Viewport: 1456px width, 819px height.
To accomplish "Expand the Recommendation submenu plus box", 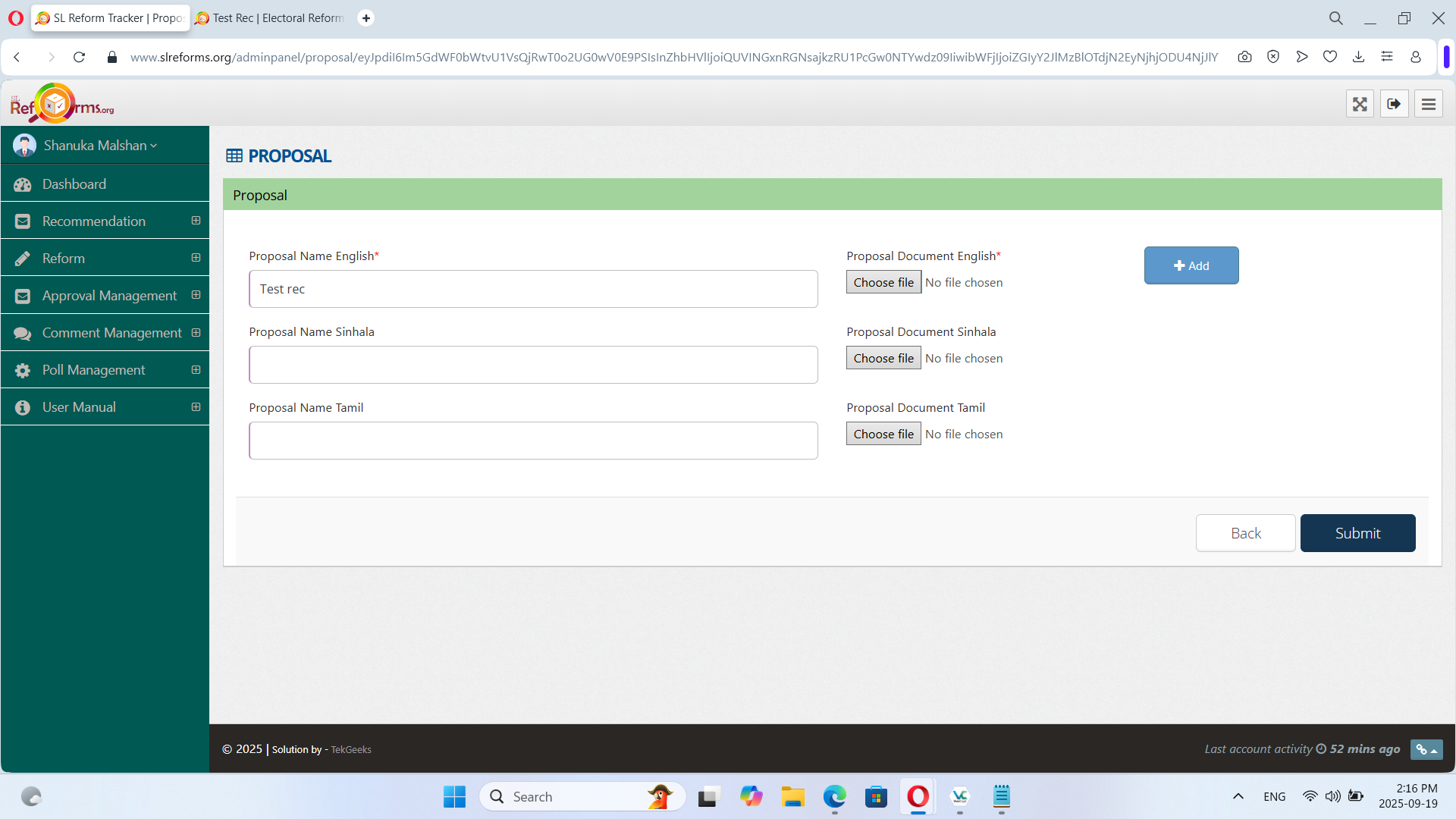I will pos(196,221).
